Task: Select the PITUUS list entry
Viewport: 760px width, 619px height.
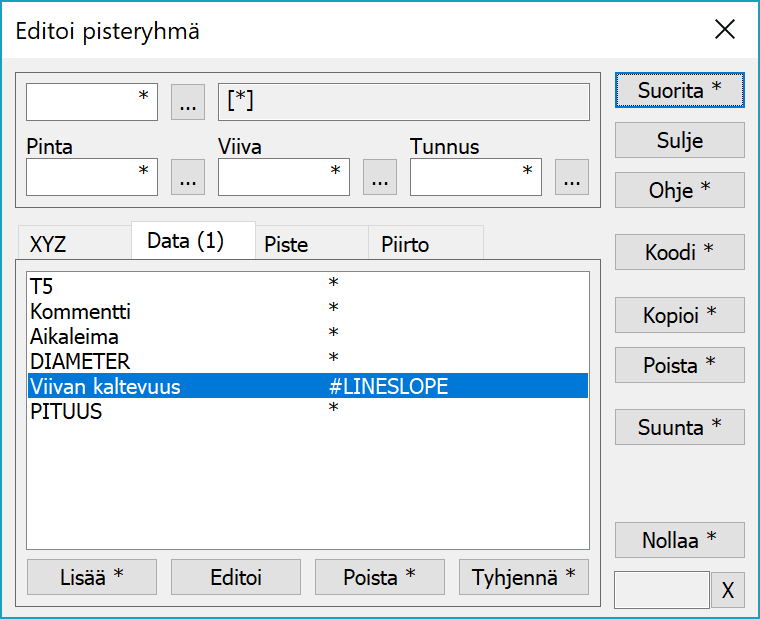Action: tap(66, 411)
